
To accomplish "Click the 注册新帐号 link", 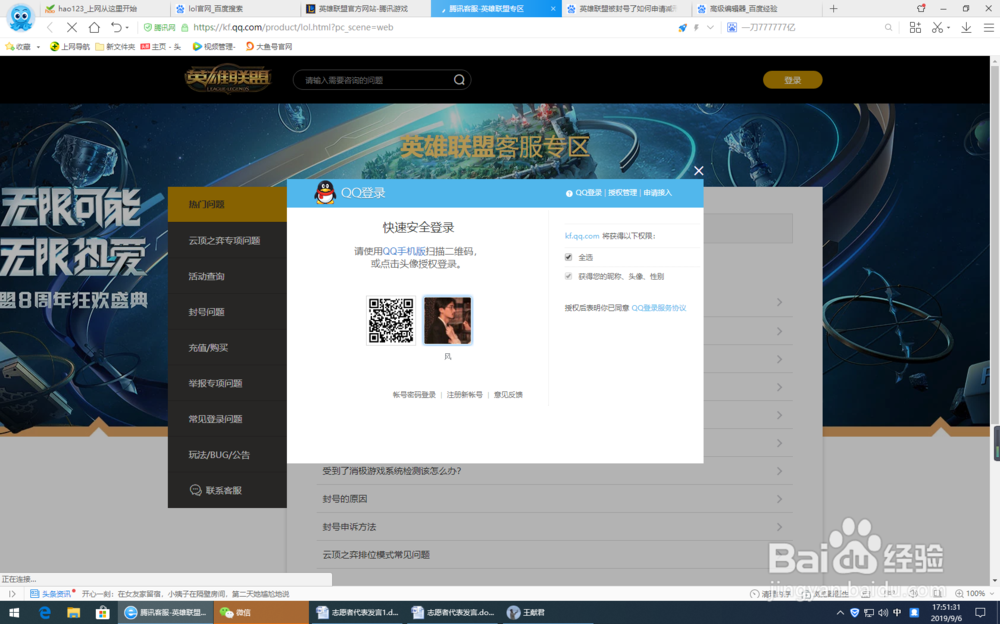I will pyautogui.click(x=464, y=395).
